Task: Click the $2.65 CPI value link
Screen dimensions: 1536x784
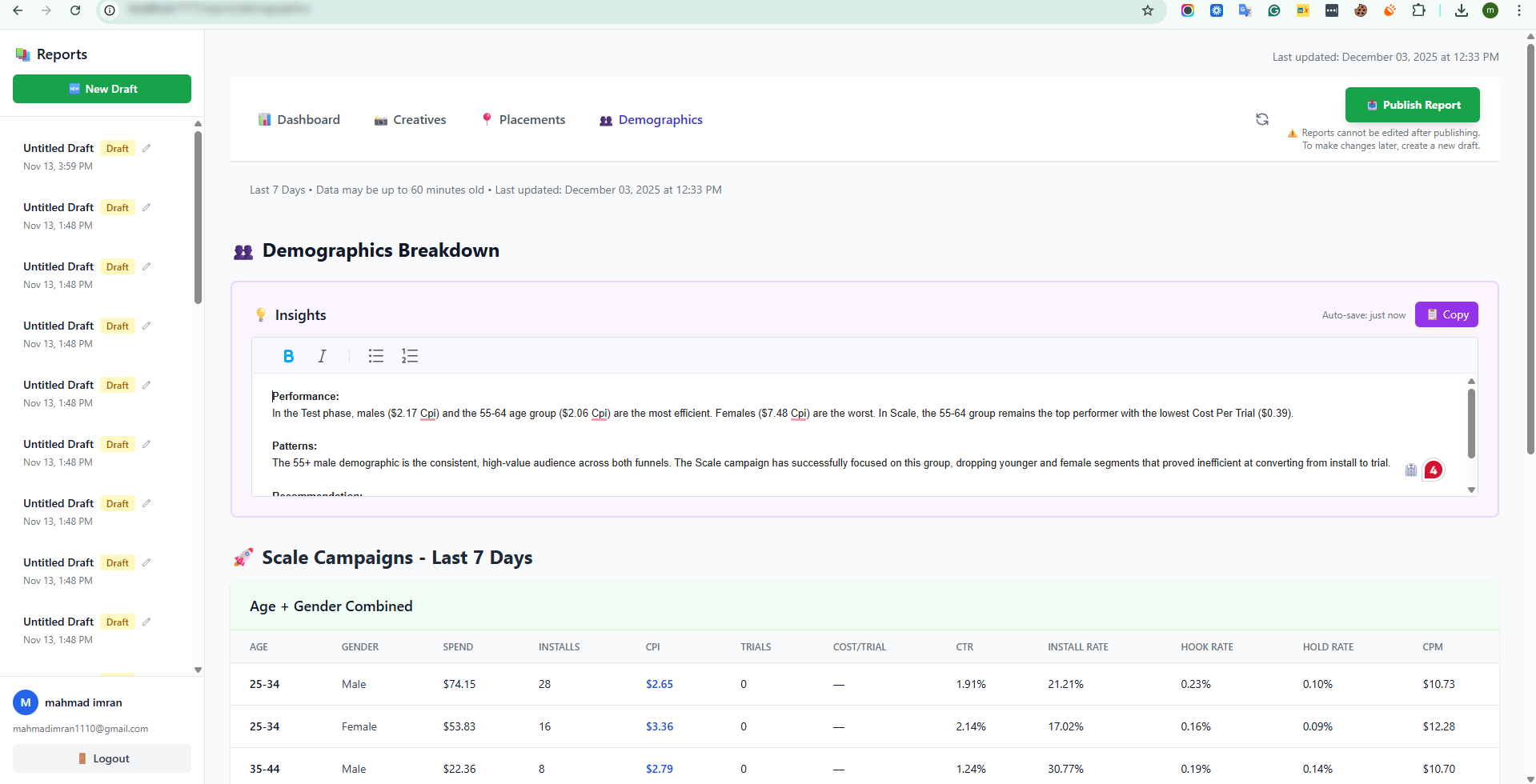Action: tap(659, 684)
